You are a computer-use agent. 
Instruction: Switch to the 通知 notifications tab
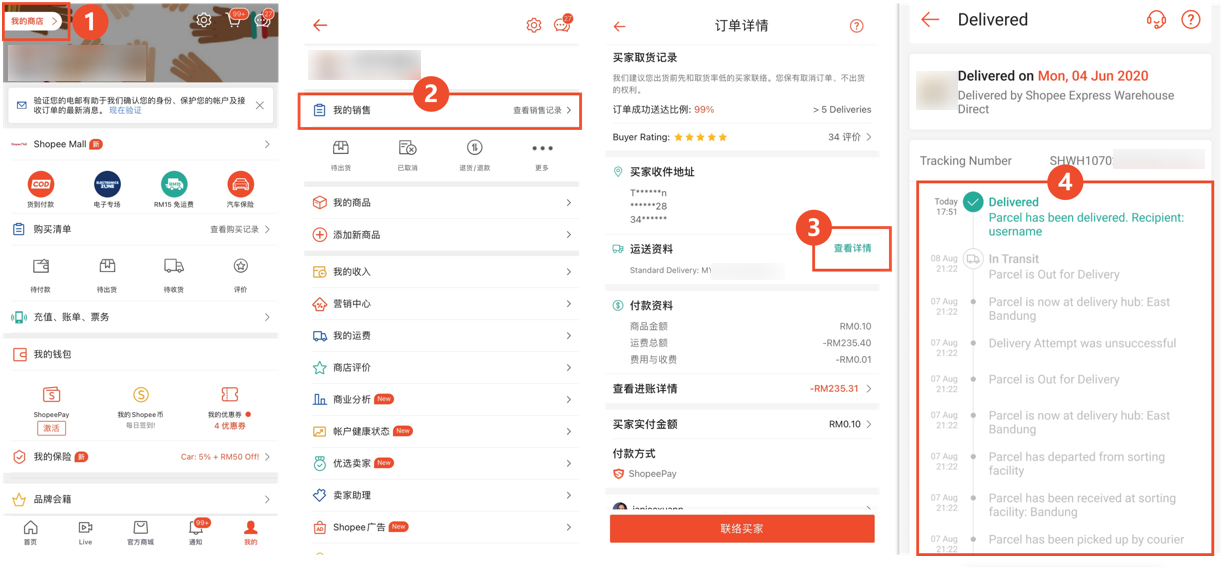pyautogui.click(x=196, y=532)
